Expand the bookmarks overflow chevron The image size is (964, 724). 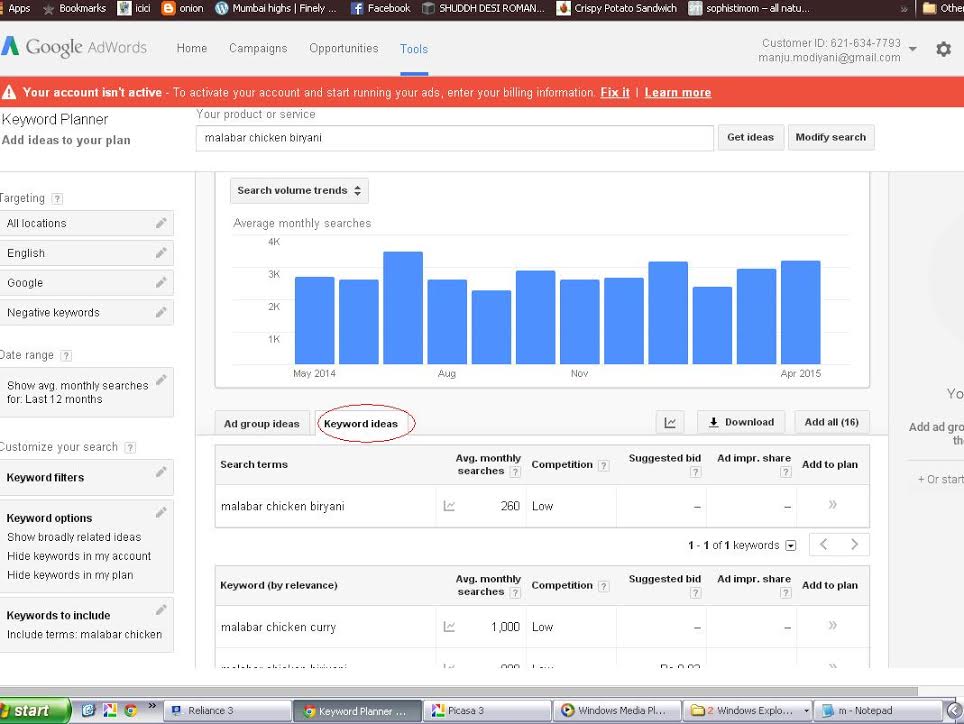[904, 9]
